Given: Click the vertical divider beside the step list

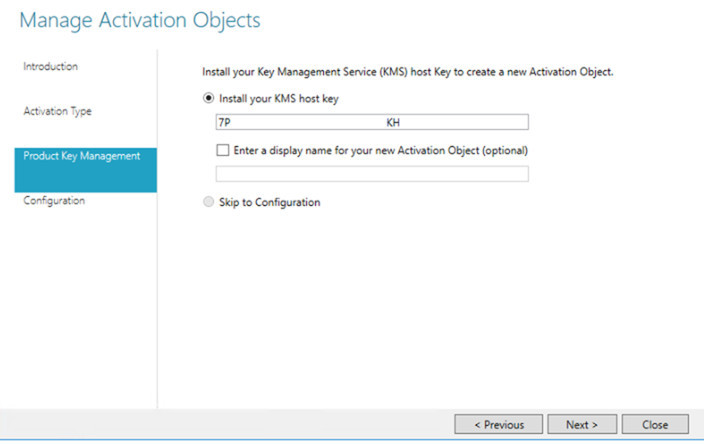Looking at the screenshot, I should 158,229.
